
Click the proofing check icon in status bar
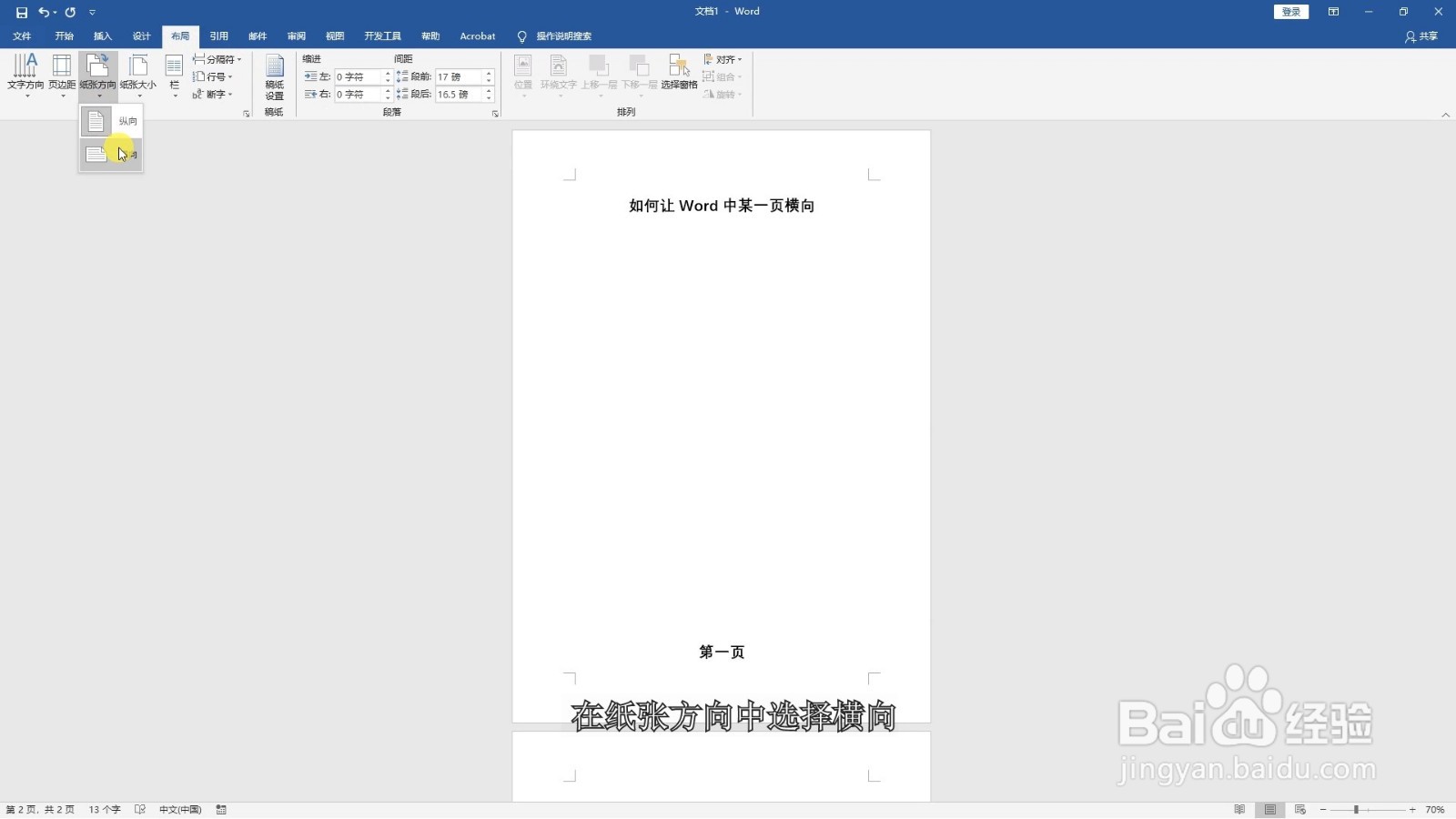[140, 809]
